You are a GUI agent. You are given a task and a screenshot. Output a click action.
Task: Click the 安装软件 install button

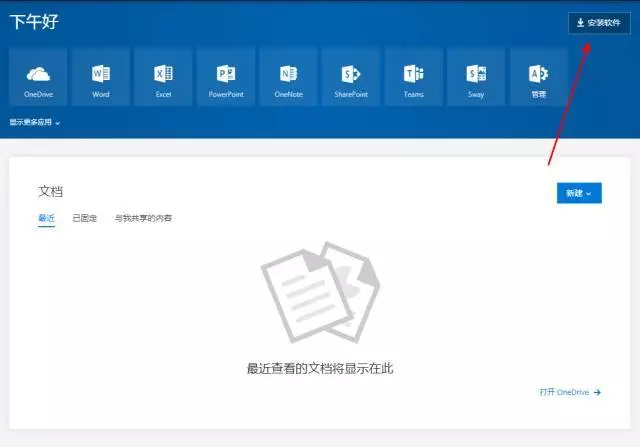pos(599,23)
